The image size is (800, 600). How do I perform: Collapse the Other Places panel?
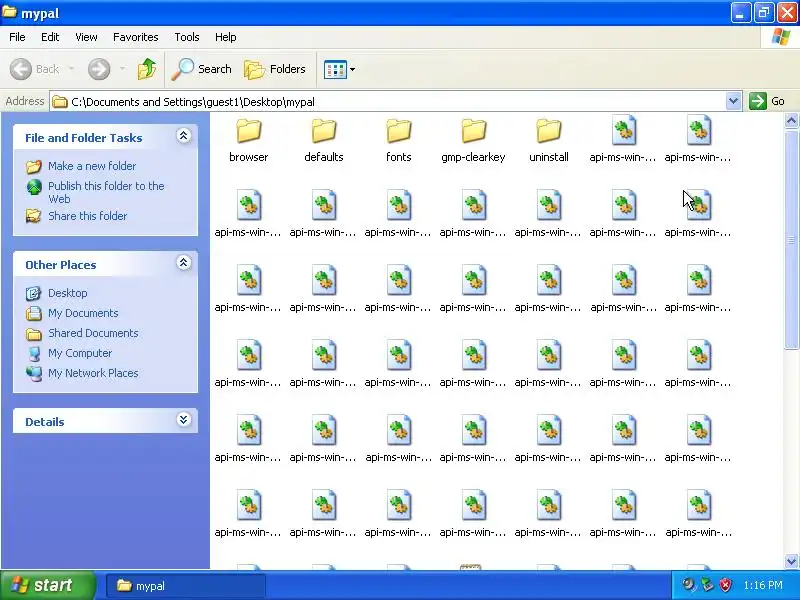pos(184,263)
